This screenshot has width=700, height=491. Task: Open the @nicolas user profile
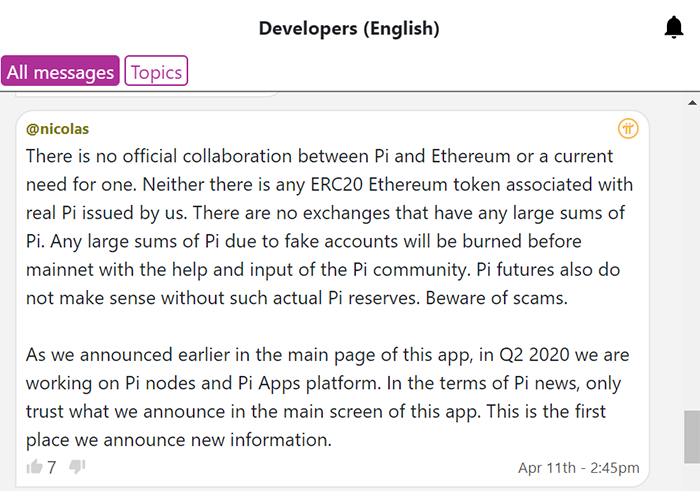pos(57,129)
